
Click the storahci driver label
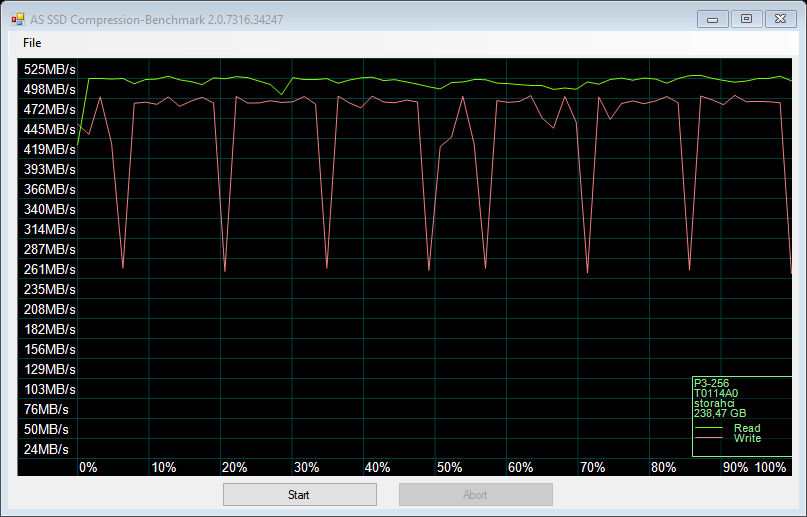tap(715, 403)
